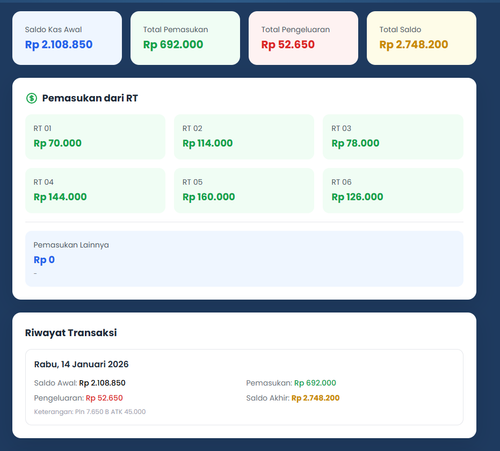The image size is (500, 451).
Task: Click Rp 52.650 in Total Pengeluaran card
Action: 288,45
